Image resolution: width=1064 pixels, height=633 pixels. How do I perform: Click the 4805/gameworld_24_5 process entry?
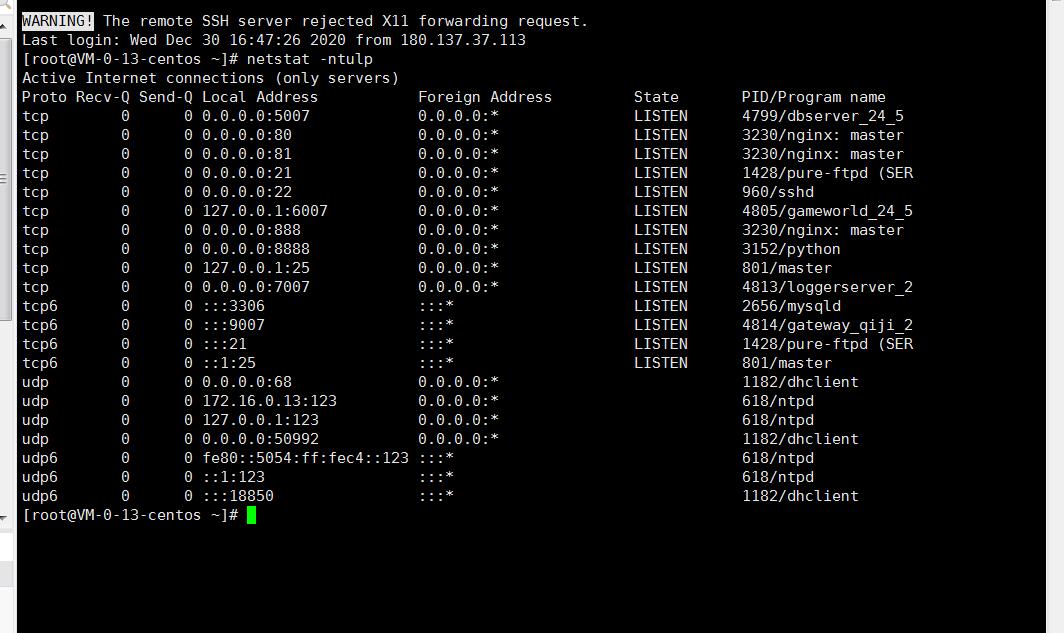pos(826,211)
